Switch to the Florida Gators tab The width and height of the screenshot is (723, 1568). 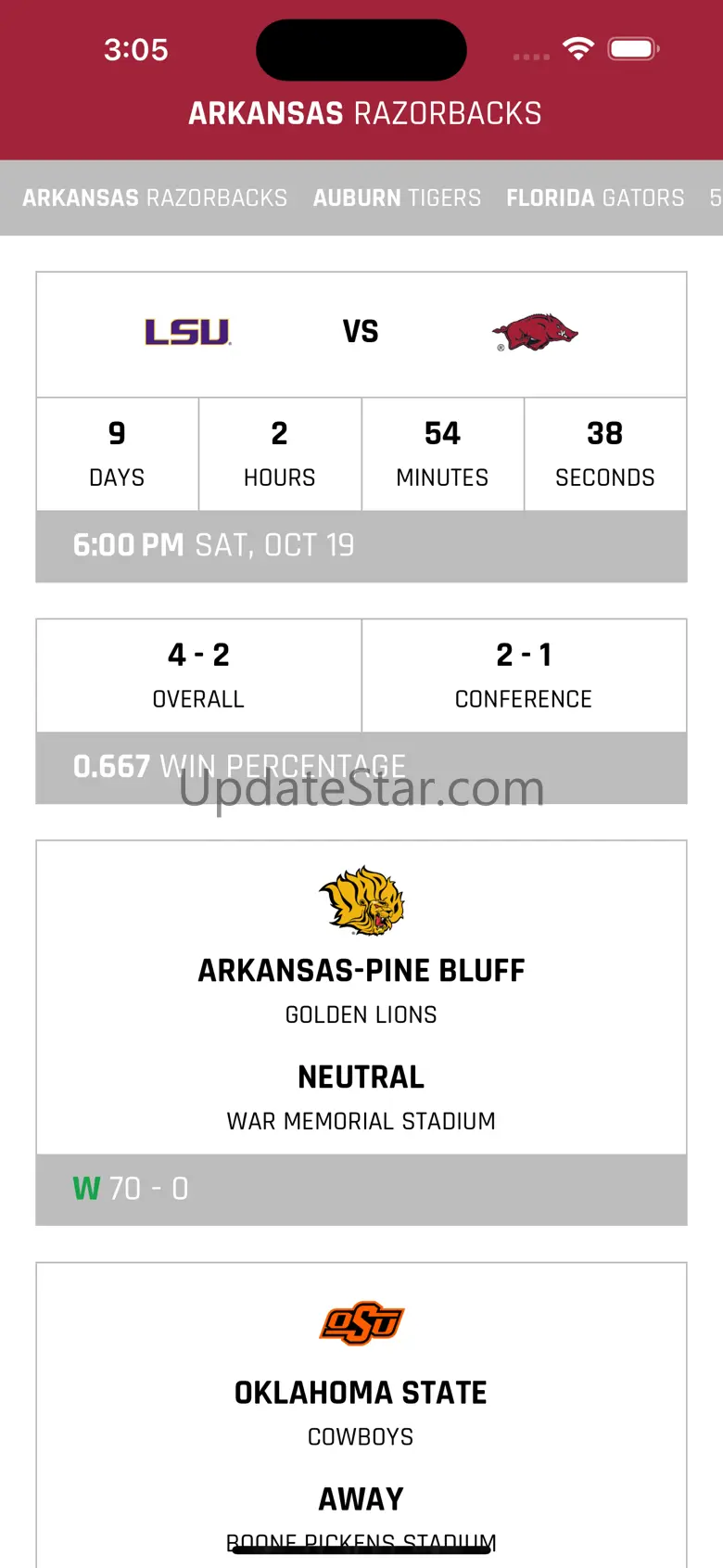coord(595,198)
